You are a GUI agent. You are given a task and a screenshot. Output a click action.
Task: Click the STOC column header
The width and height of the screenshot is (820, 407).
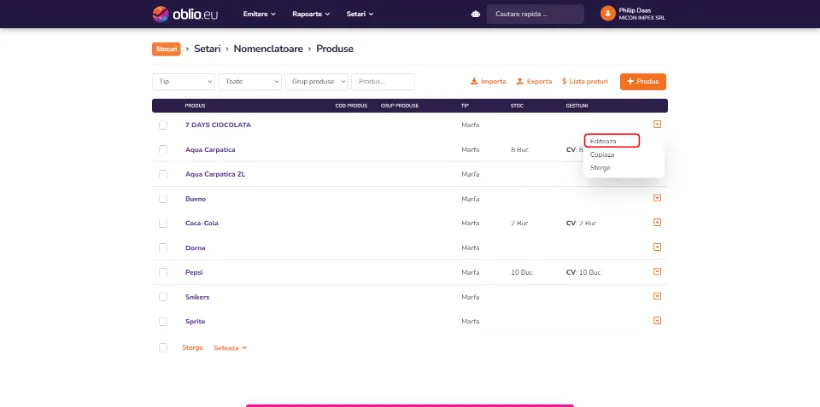point(517,106)
